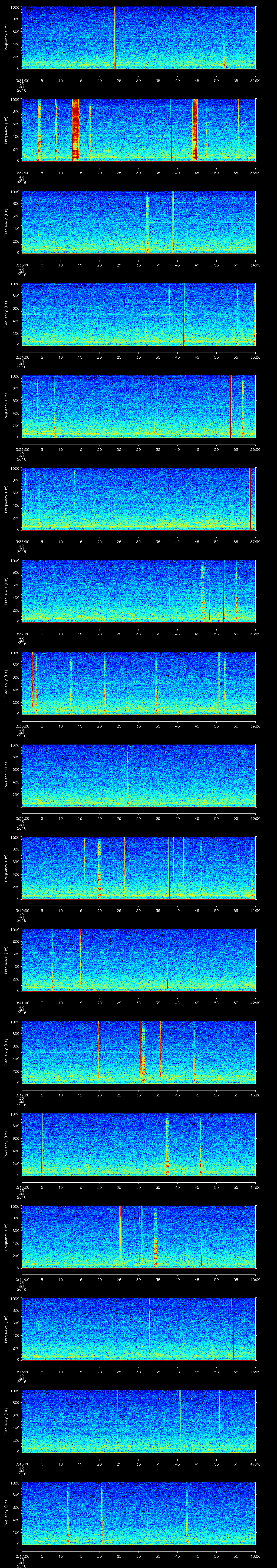Click the 34:00 end time label
Viewport: 277px width, 1568px height.
tap(255, 265)
